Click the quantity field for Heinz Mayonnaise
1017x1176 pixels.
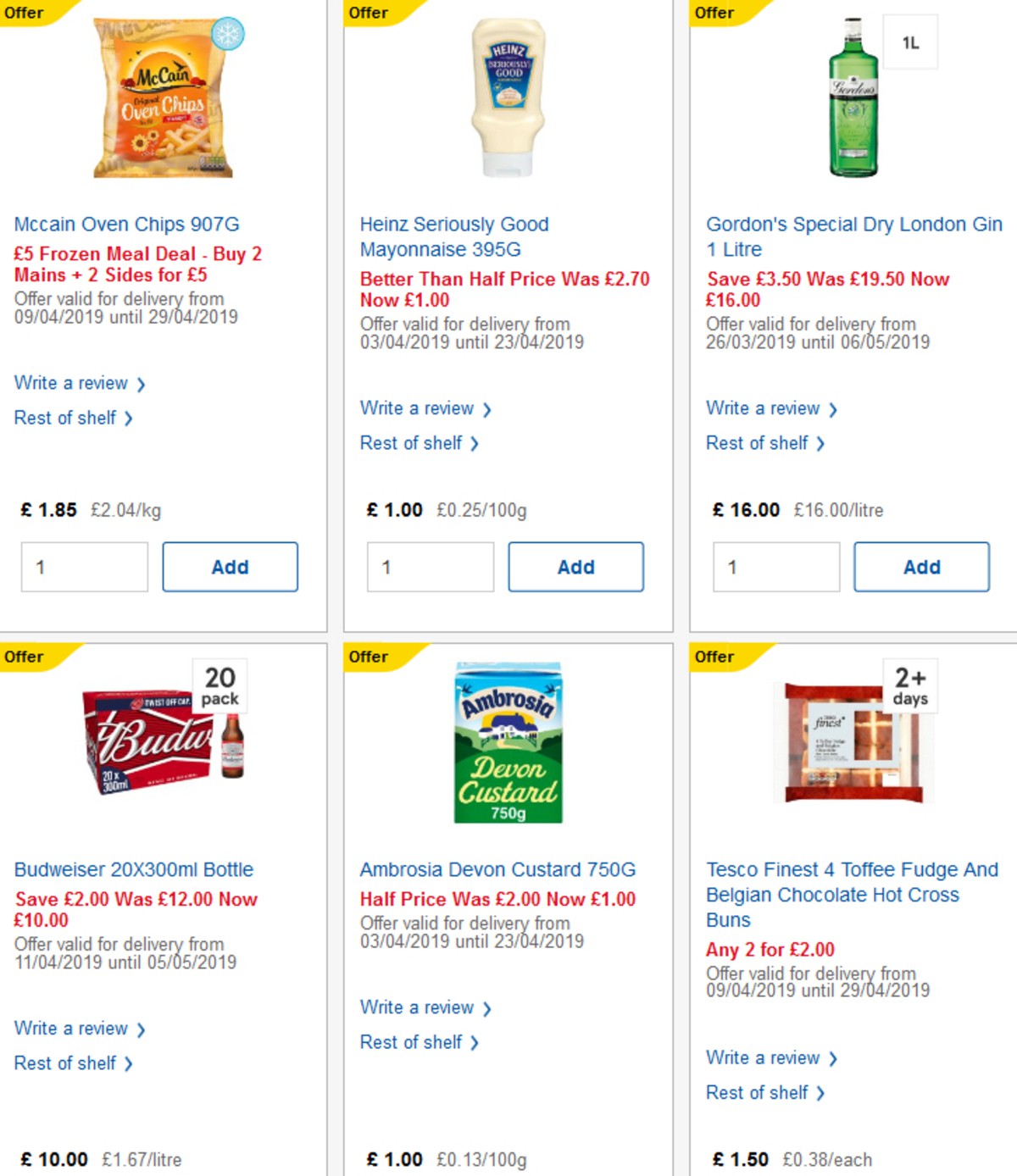pyautogui.click(x=430, y=568)
